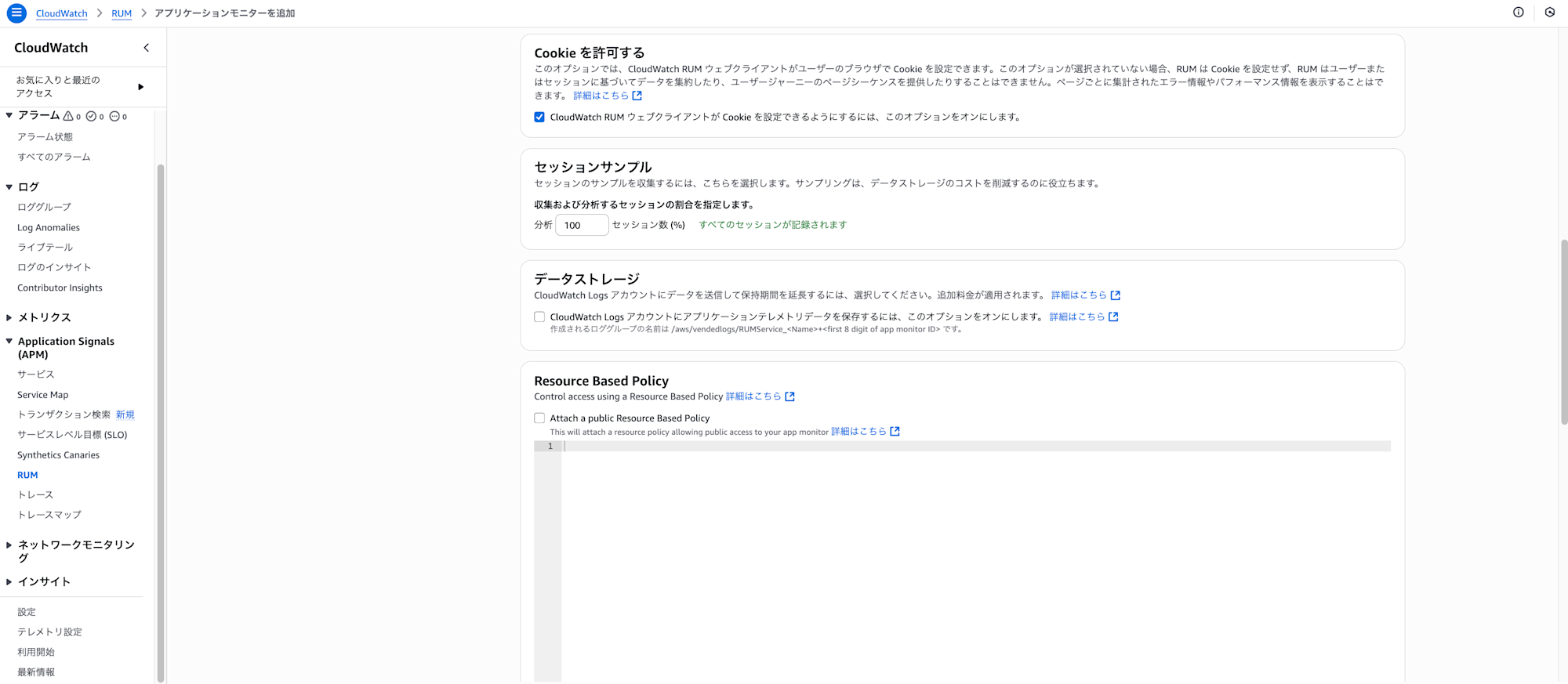The width and height of the screenshot is (1568, 684).
Task: Open ログのインサイト in sidebar
Action: pyautogui.click(x=54, y=267)
